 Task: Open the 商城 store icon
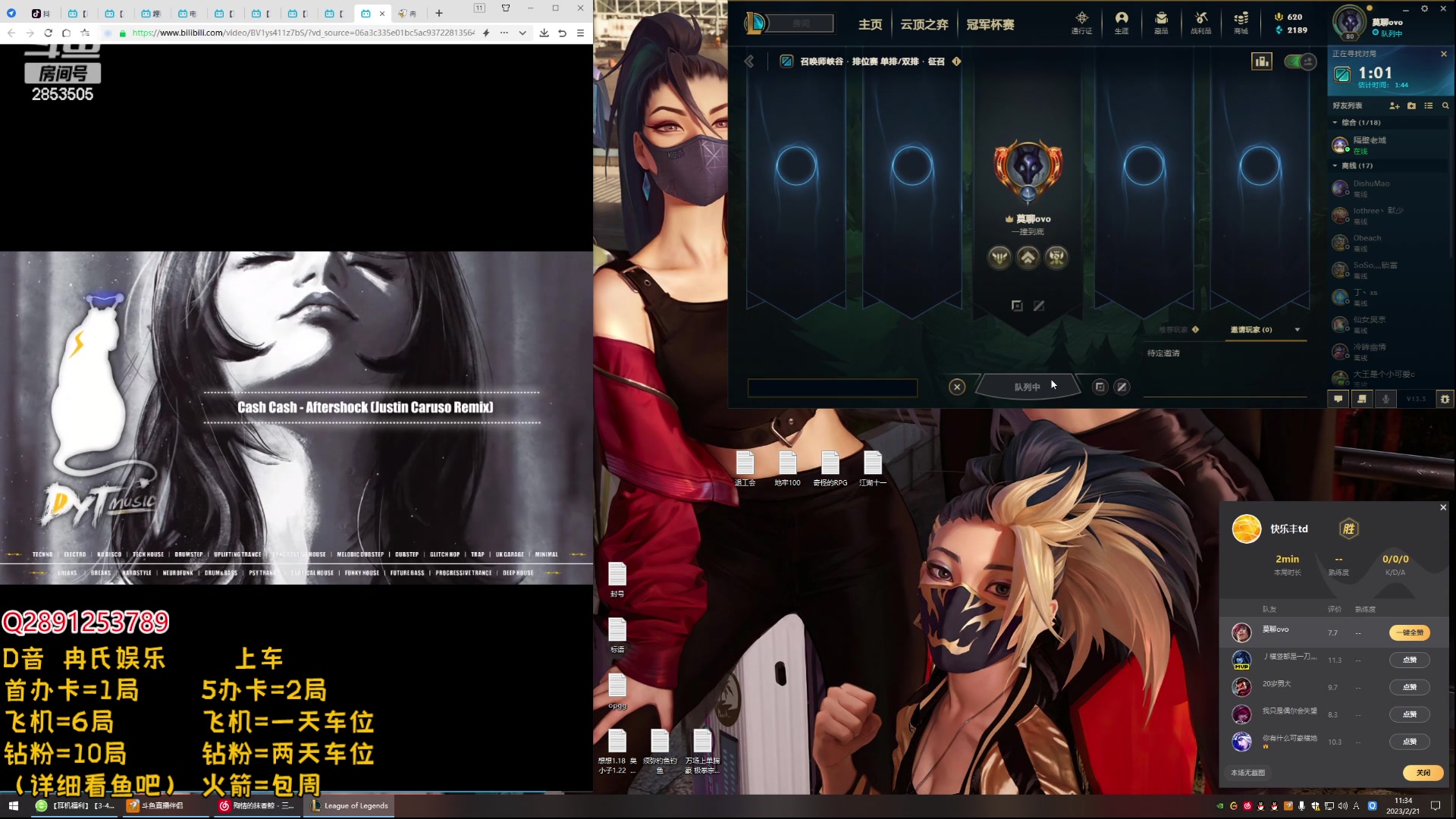(x=1241, y=23)
